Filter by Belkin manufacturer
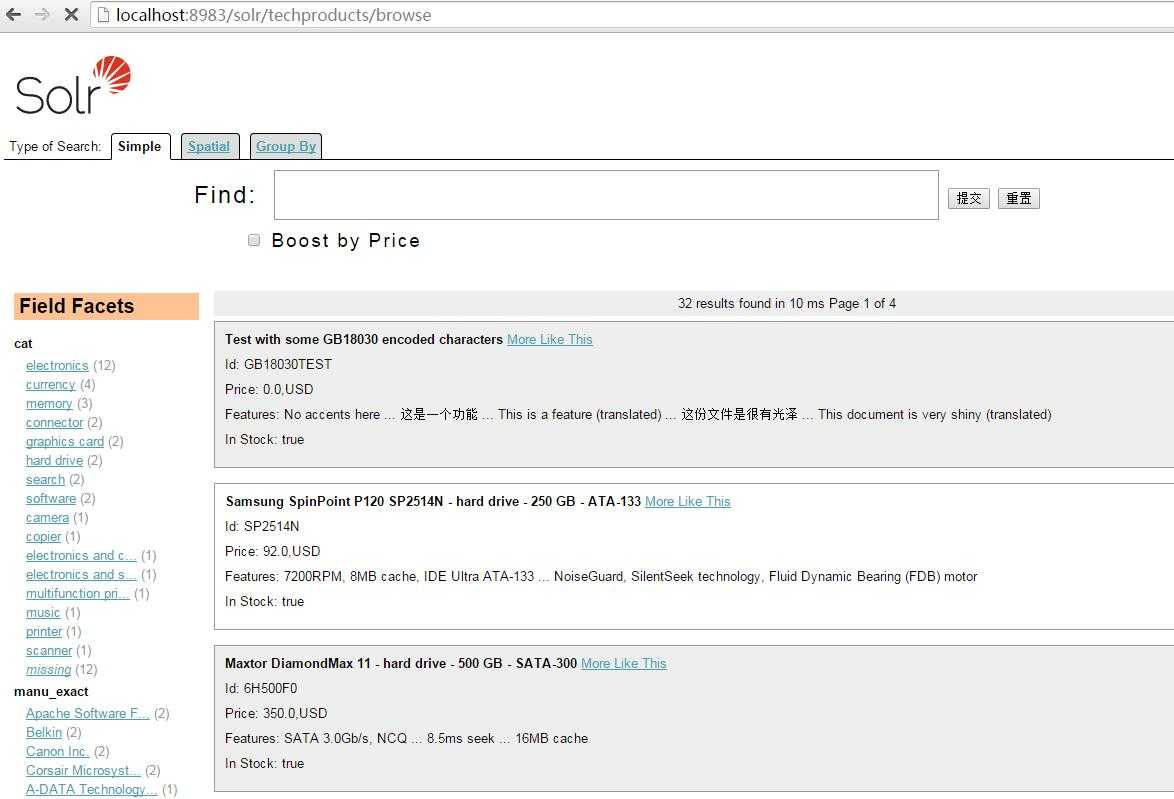The width and height of the screenshot is (1174, 799). (44, 732)
